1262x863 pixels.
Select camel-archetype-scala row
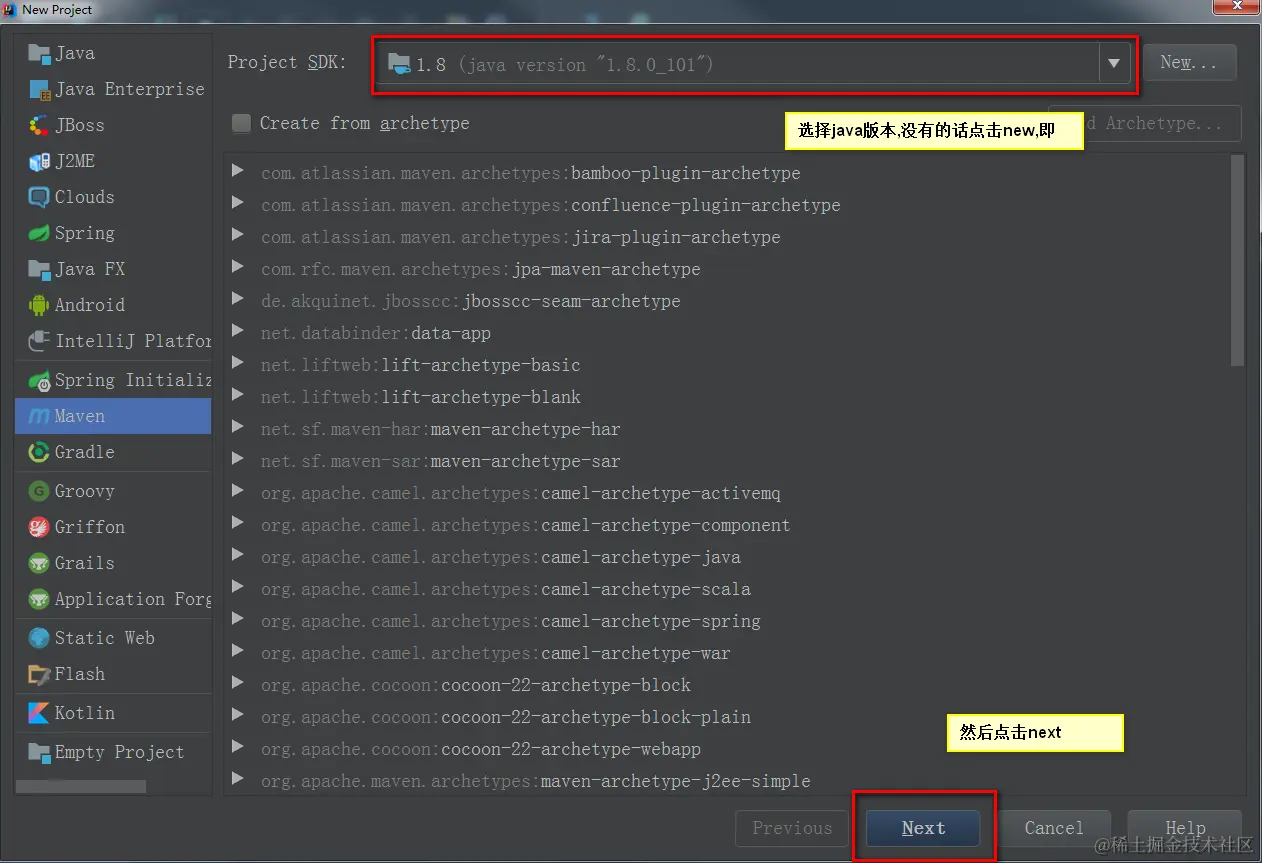(x=726, y=589)
